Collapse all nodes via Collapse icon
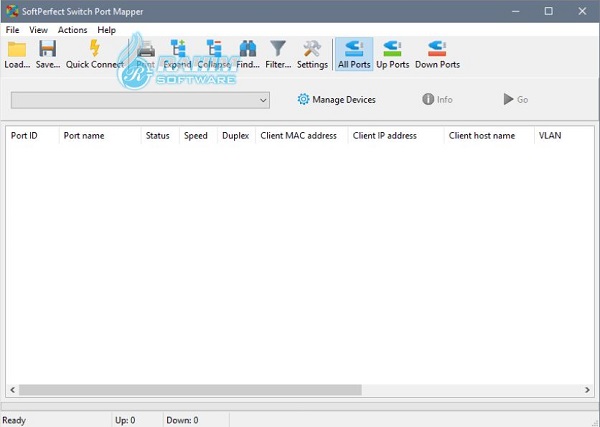Viewport: 600px width, 427px height. [x=214, y=49]
